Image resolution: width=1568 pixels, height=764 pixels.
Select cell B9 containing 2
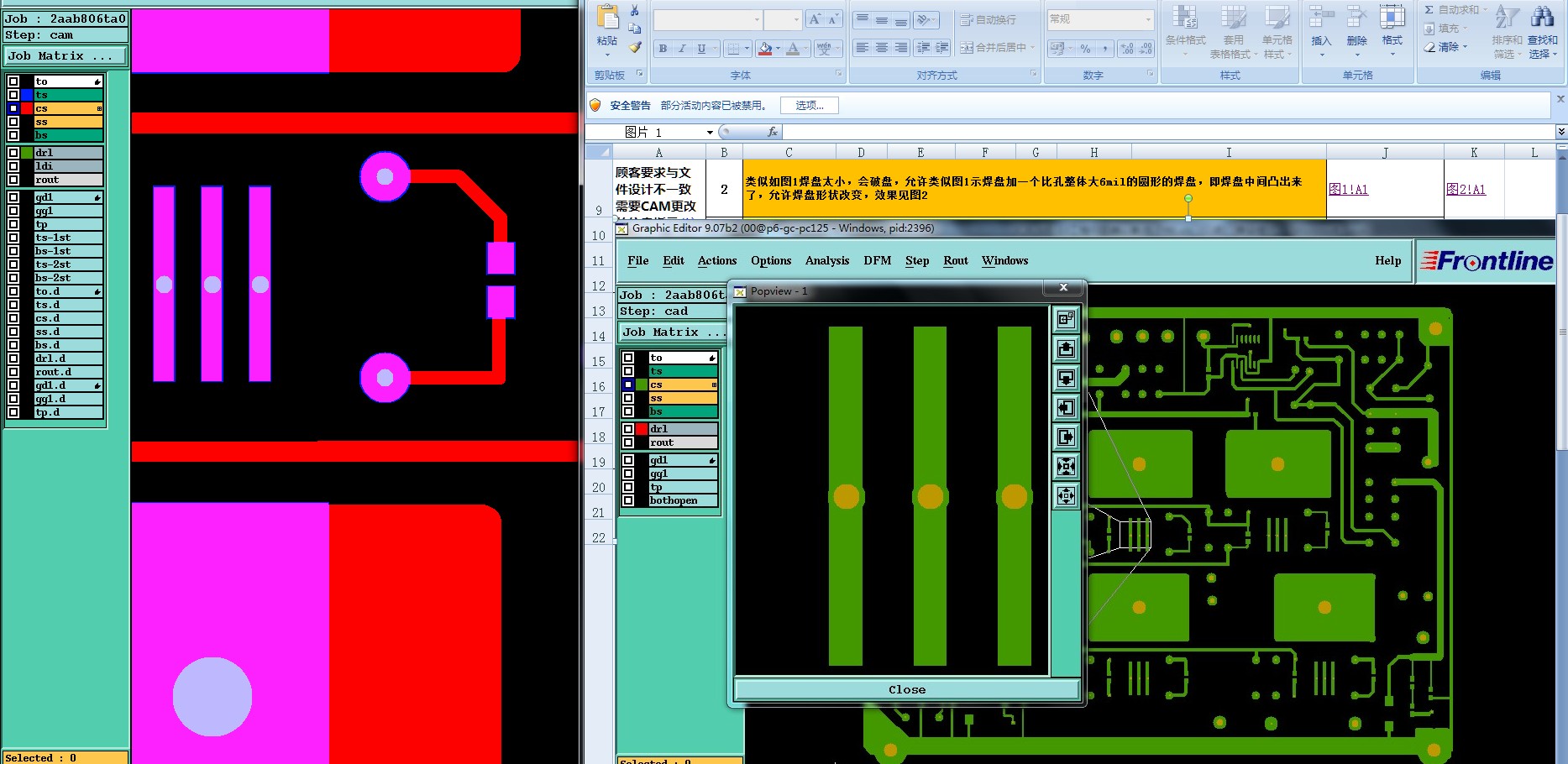[x=724, y=189]
